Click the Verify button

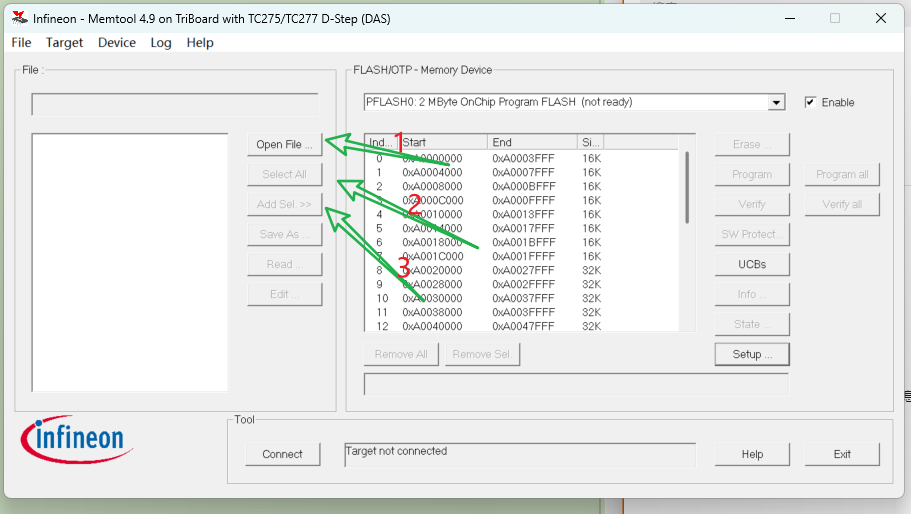[x=752, y=204]
